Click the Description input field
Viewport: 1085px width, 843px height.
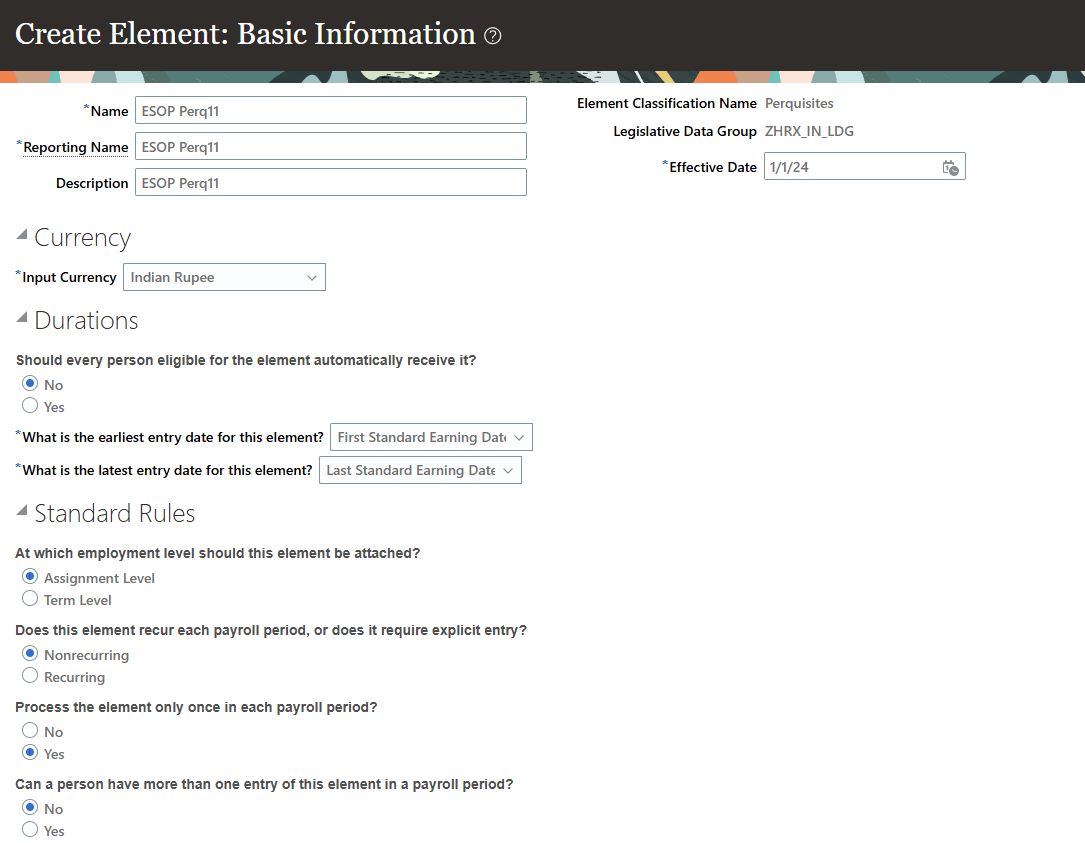pyautogui.click(x=330, y=183)
